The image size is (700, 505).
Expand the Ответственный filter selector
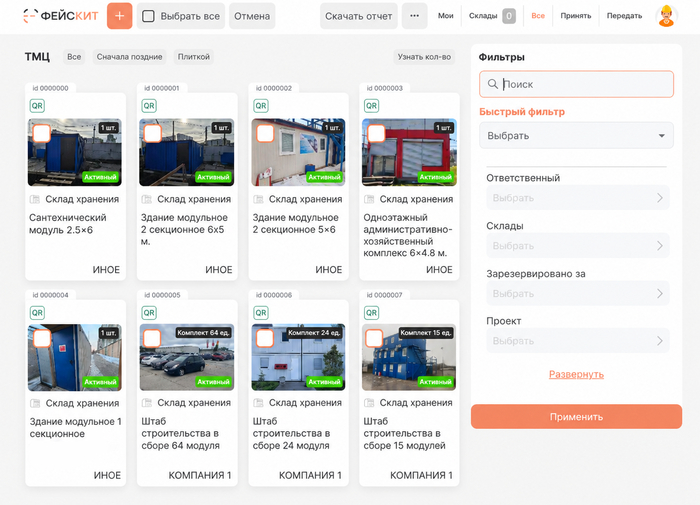(578, 197)
